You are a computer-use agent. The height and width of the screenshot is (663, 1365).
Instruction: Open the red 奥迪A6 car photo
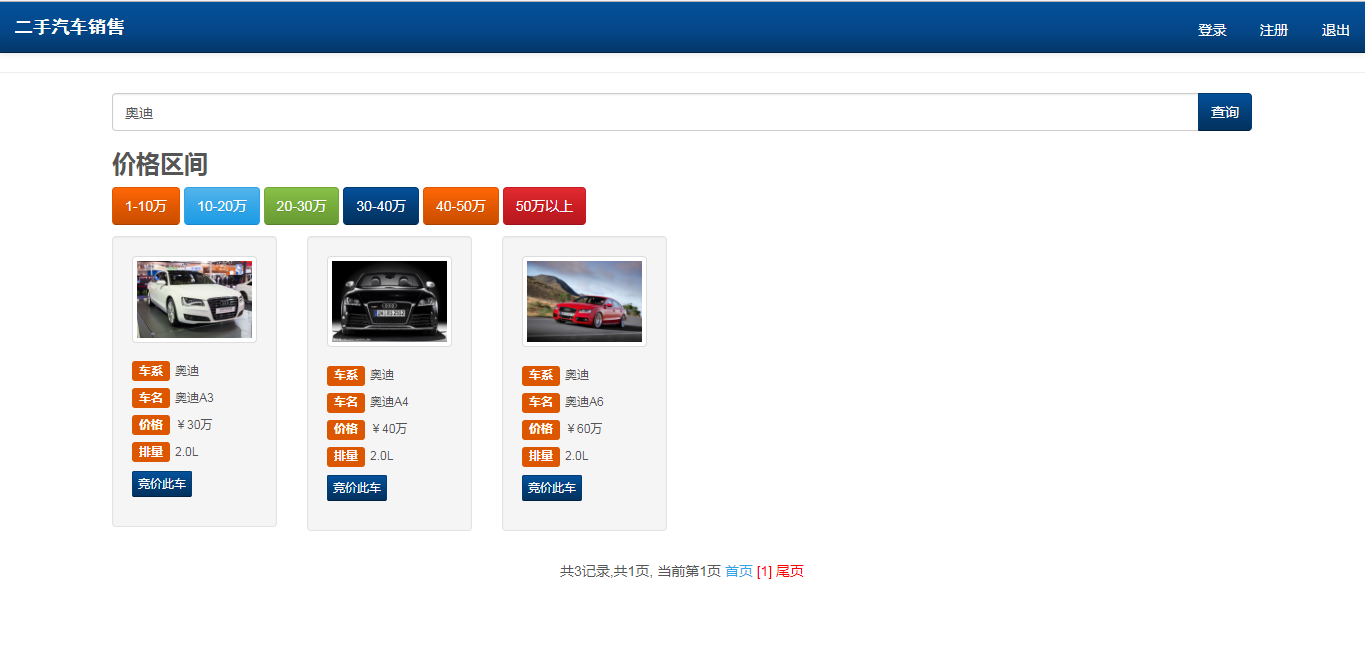(584, 302)
